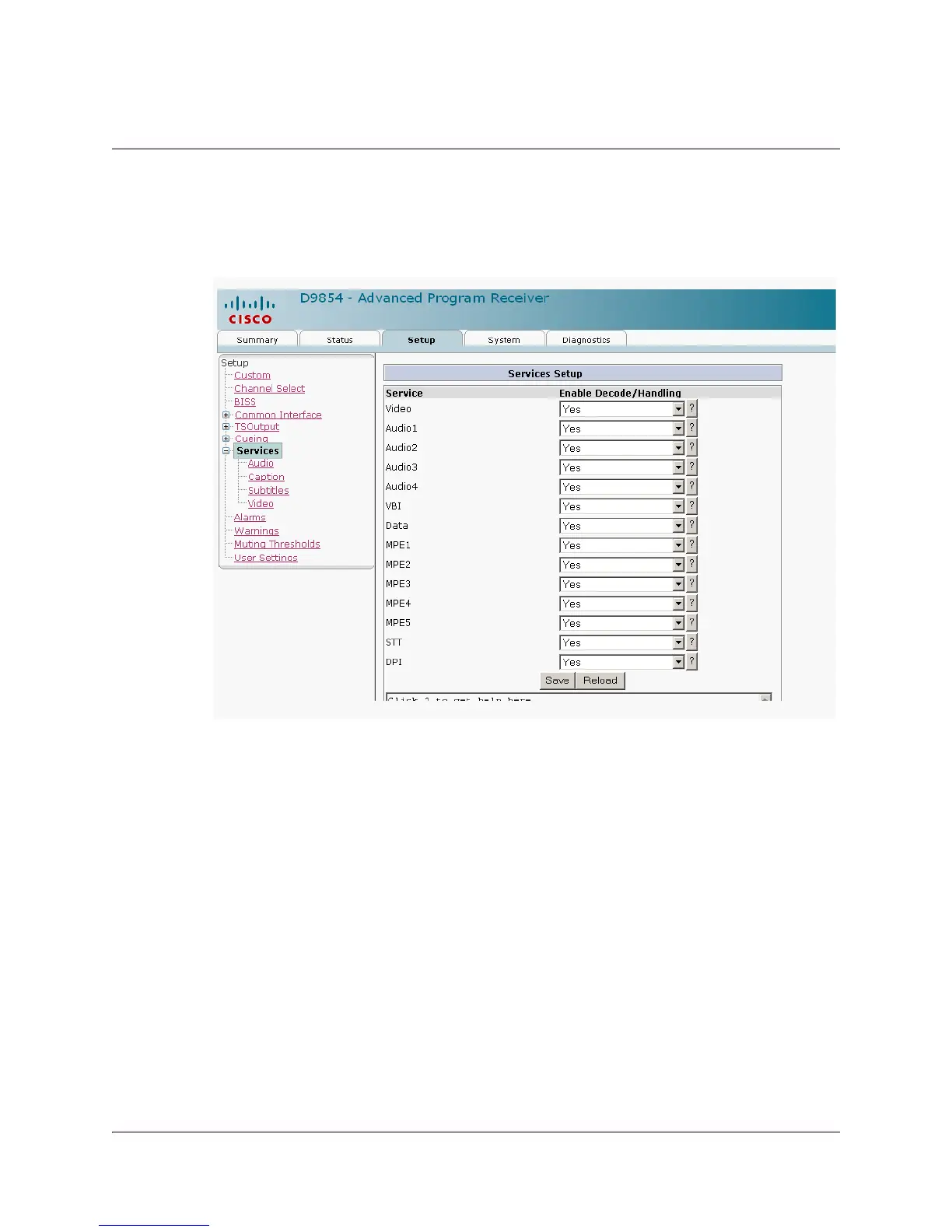Open help for the Audio2 service
Screen dimensions: 952x1232
691,447
